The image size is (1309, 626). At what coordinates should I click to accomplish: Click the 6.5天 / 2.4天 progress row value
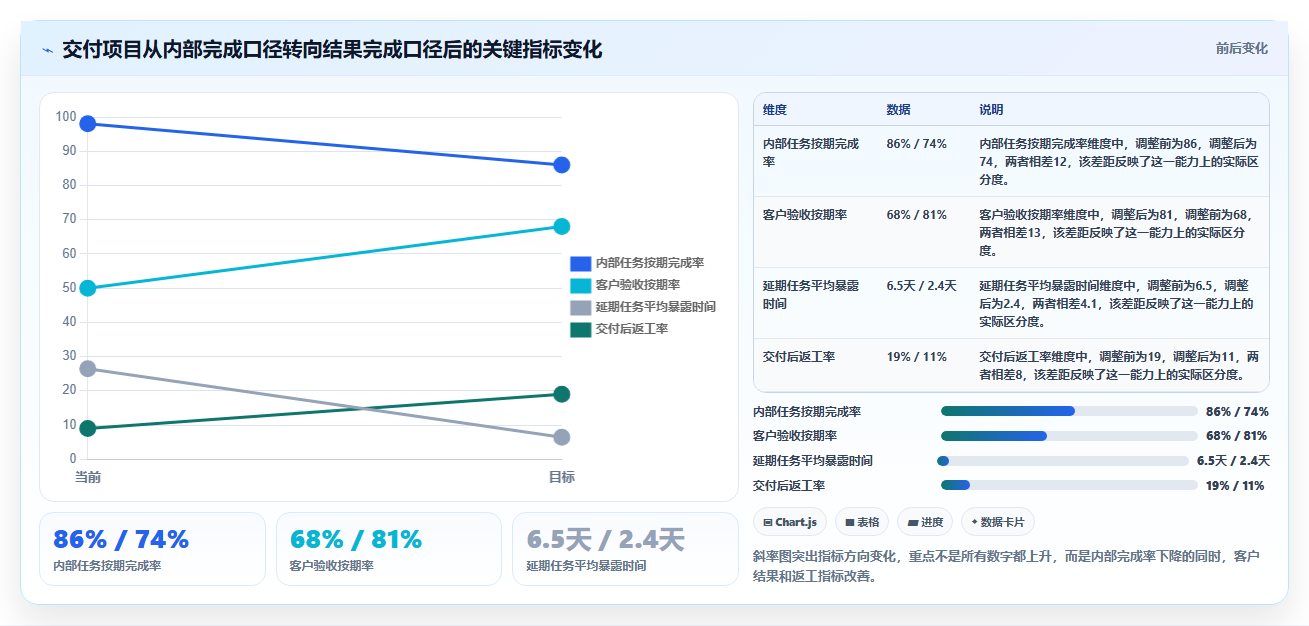1233,461
